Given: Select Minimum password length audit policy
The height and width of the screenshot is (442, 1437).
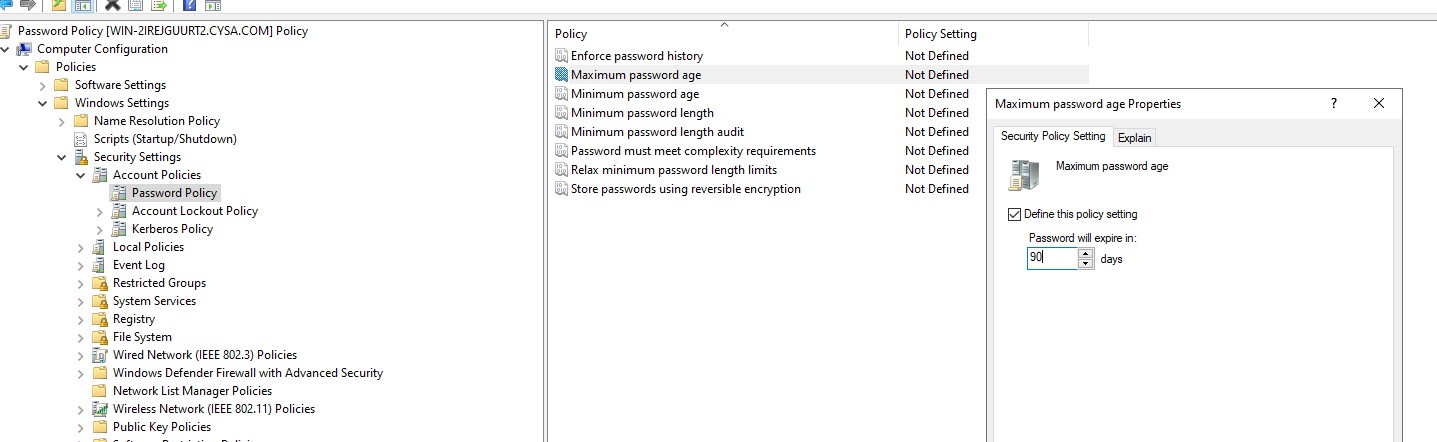Looking at the screenshot, I should pos(657,132).
